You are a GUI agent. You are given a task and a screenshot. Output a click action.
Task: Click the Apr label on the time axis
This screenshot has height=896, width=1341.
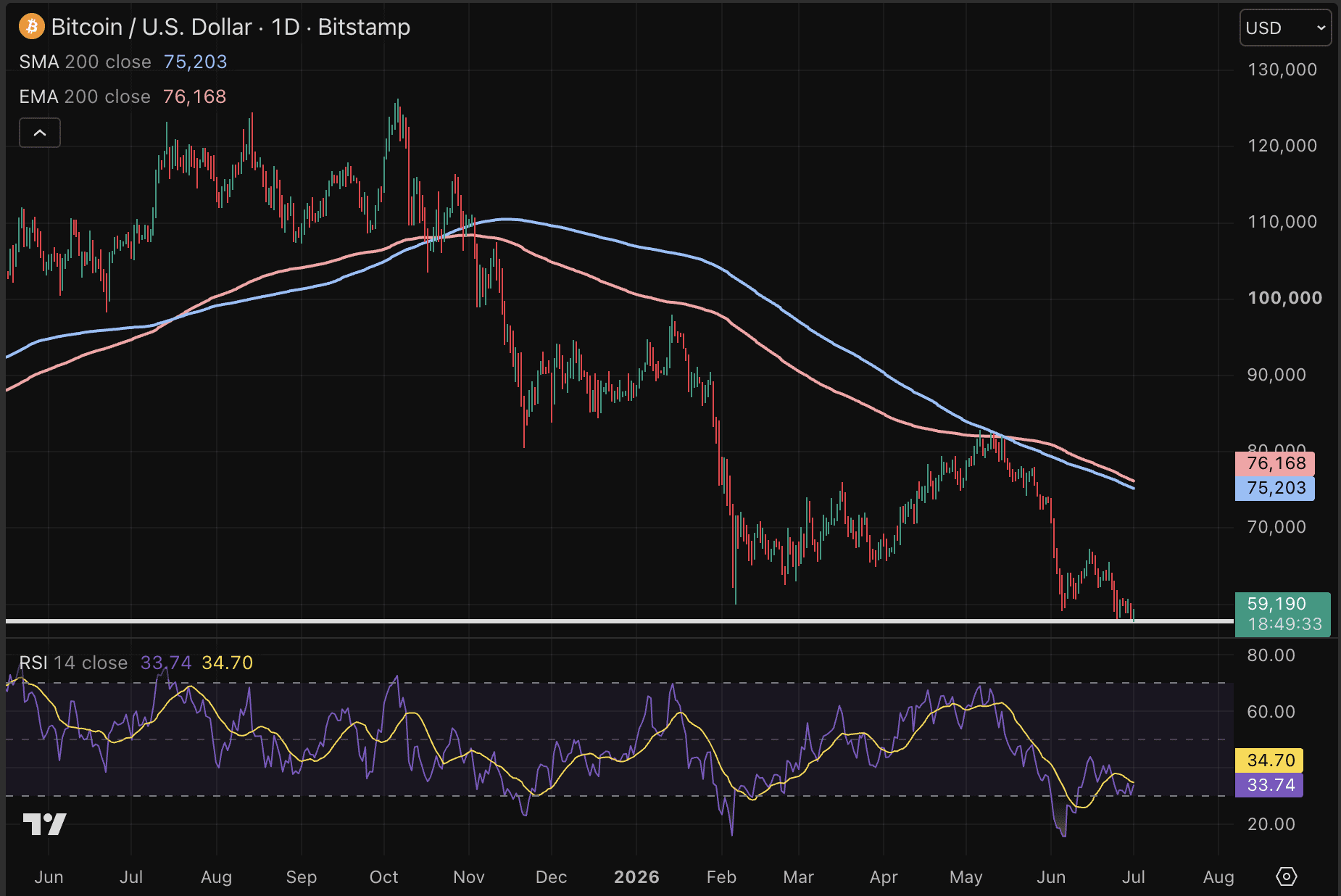pyautogui.click(x=884, y=877)
